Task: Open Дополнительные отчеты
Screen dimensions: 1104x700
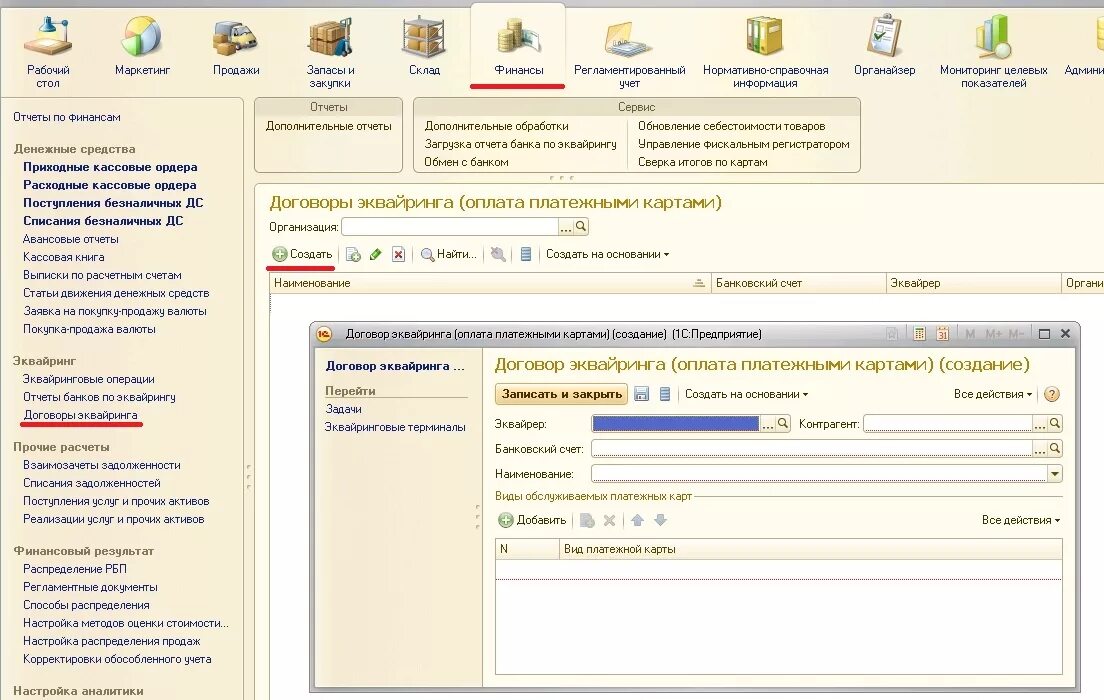Action: pos(329,127)
